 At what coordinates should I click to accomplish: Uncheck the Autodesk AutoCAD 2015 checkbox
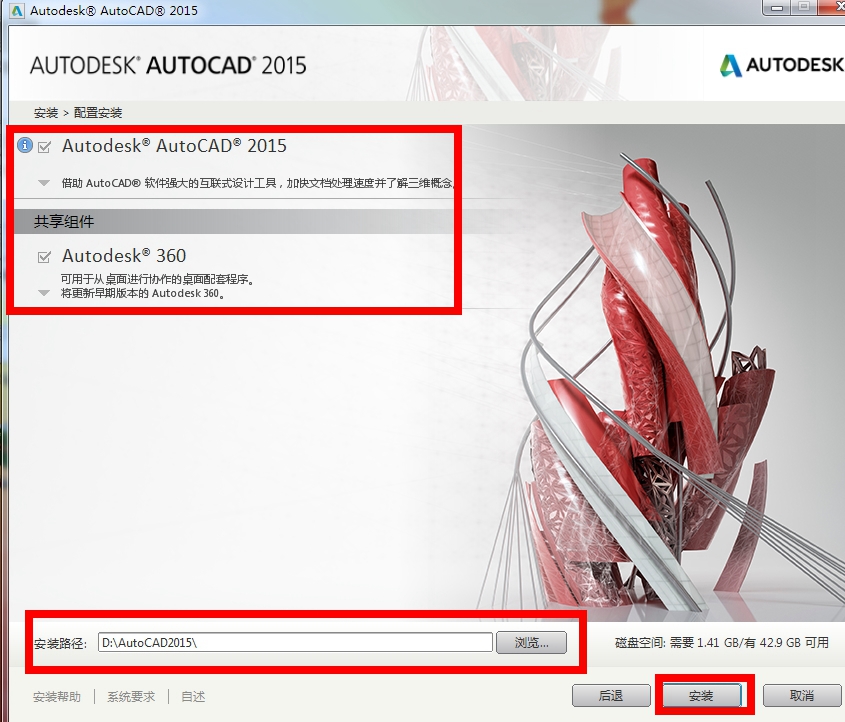(x=41, y=145)
